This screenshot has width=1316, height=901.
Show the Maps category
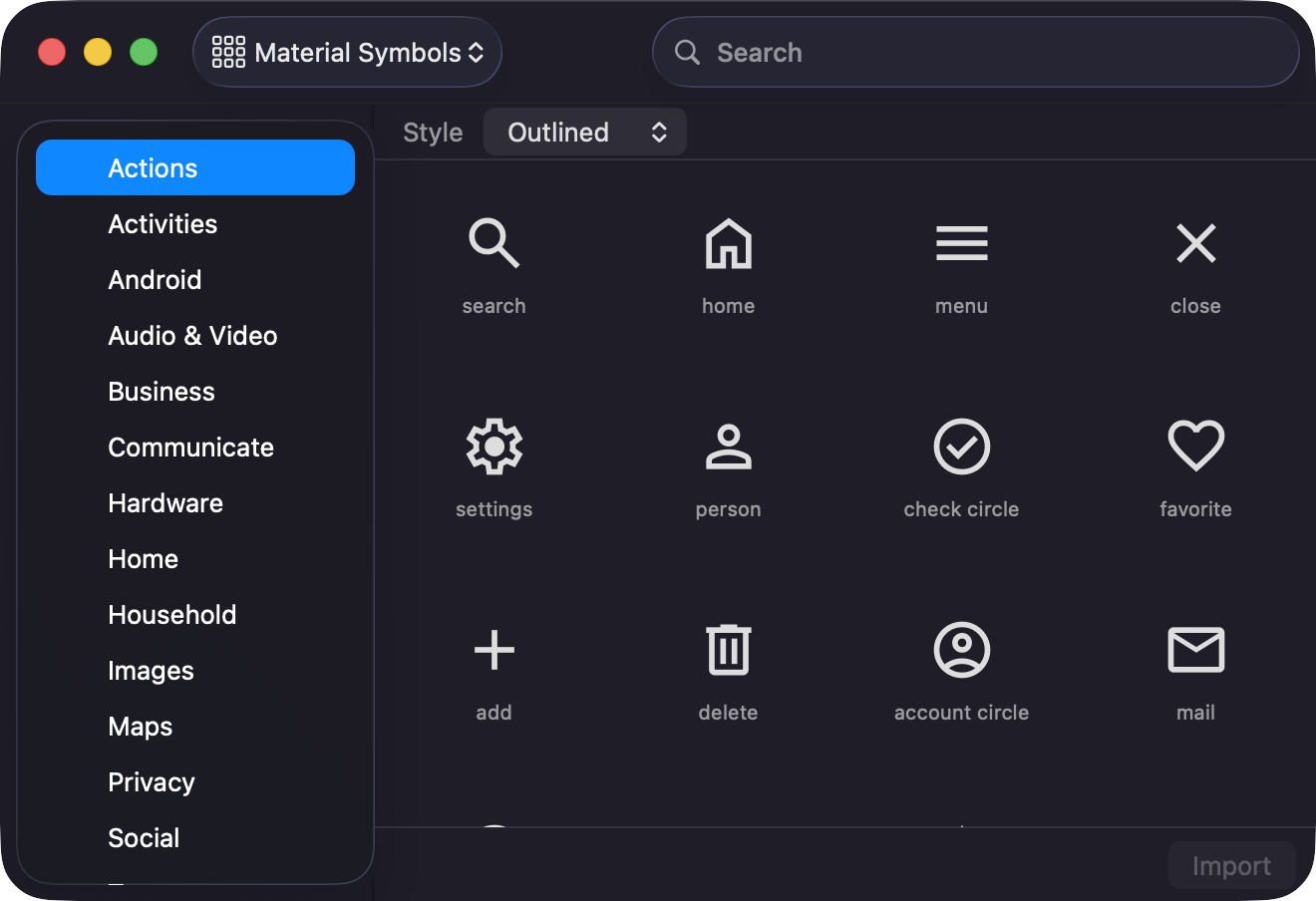pyautogui.click(x=195, y=726)
